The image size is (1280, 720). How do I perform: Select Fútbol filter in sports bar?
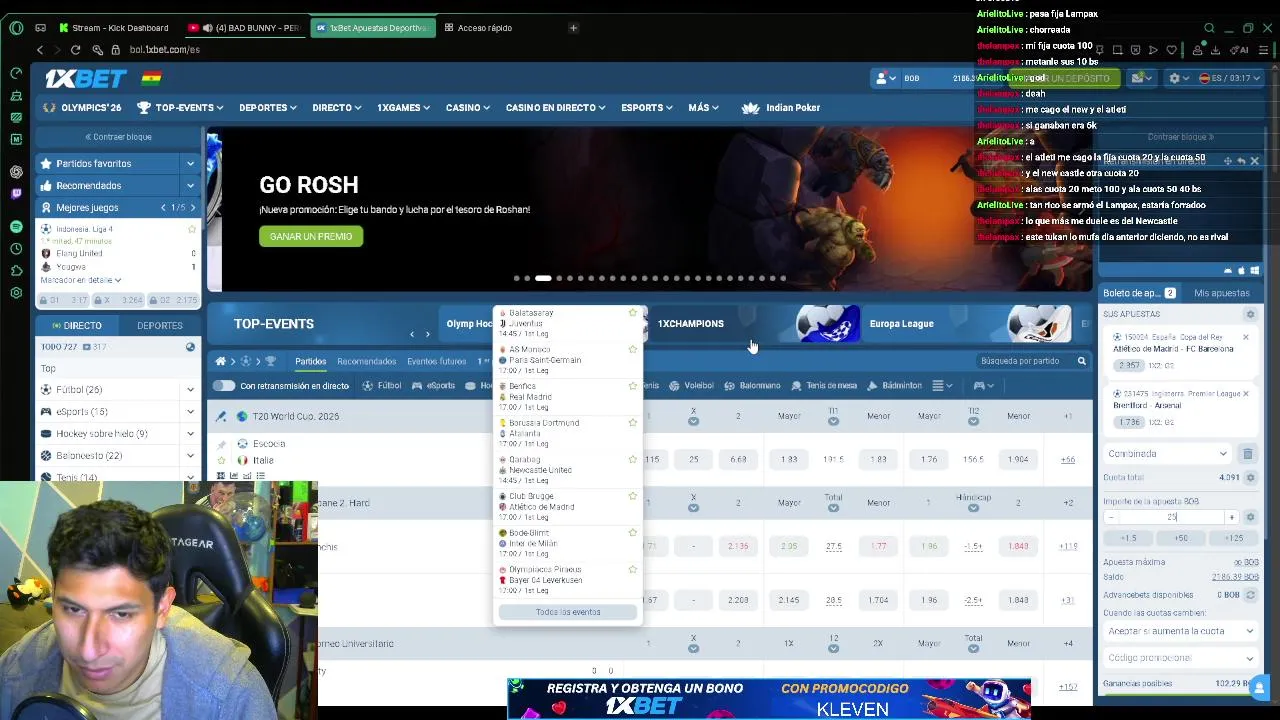[x=383, y=386]
